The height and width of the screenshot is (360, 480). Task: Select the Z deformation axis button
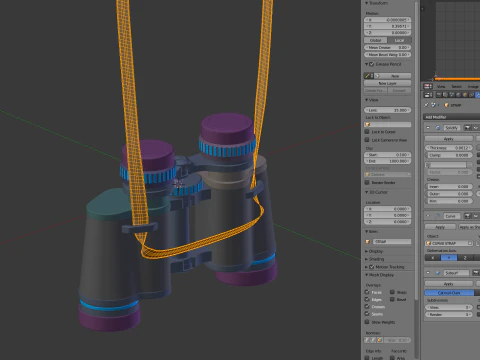(x=465, y=258)
